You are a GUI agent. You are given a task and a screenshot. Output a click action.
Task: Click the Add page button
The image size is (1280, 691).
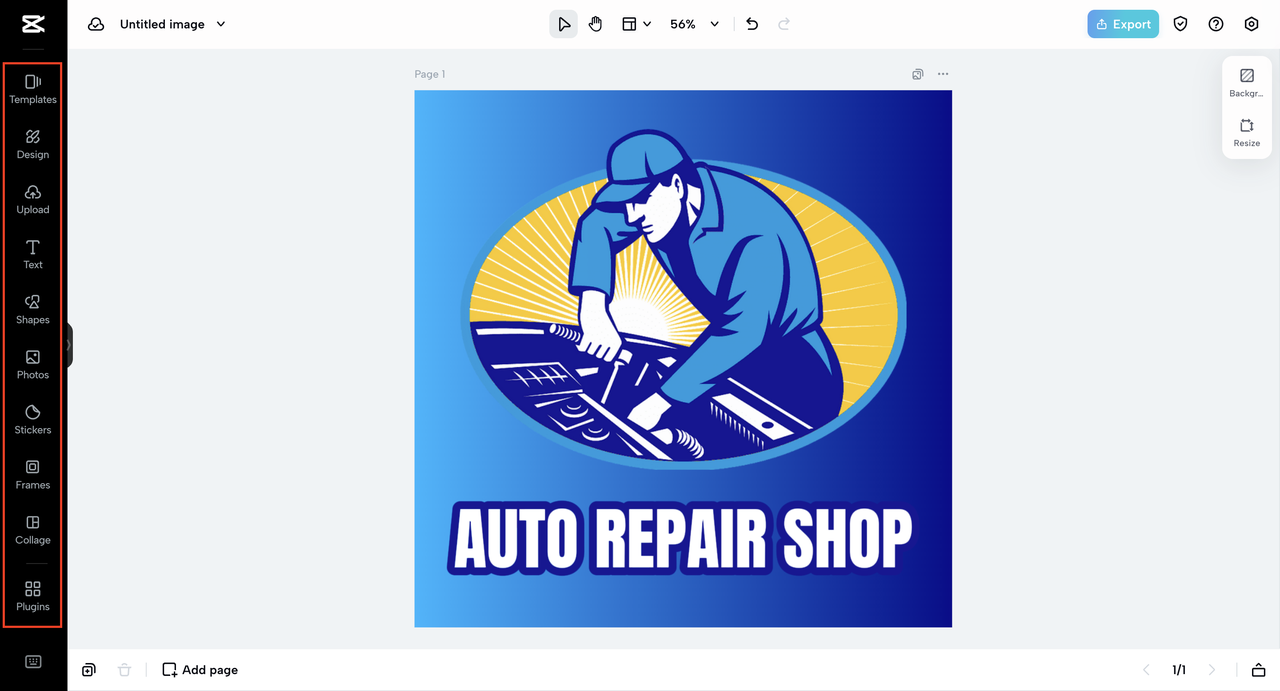point(200,670)
